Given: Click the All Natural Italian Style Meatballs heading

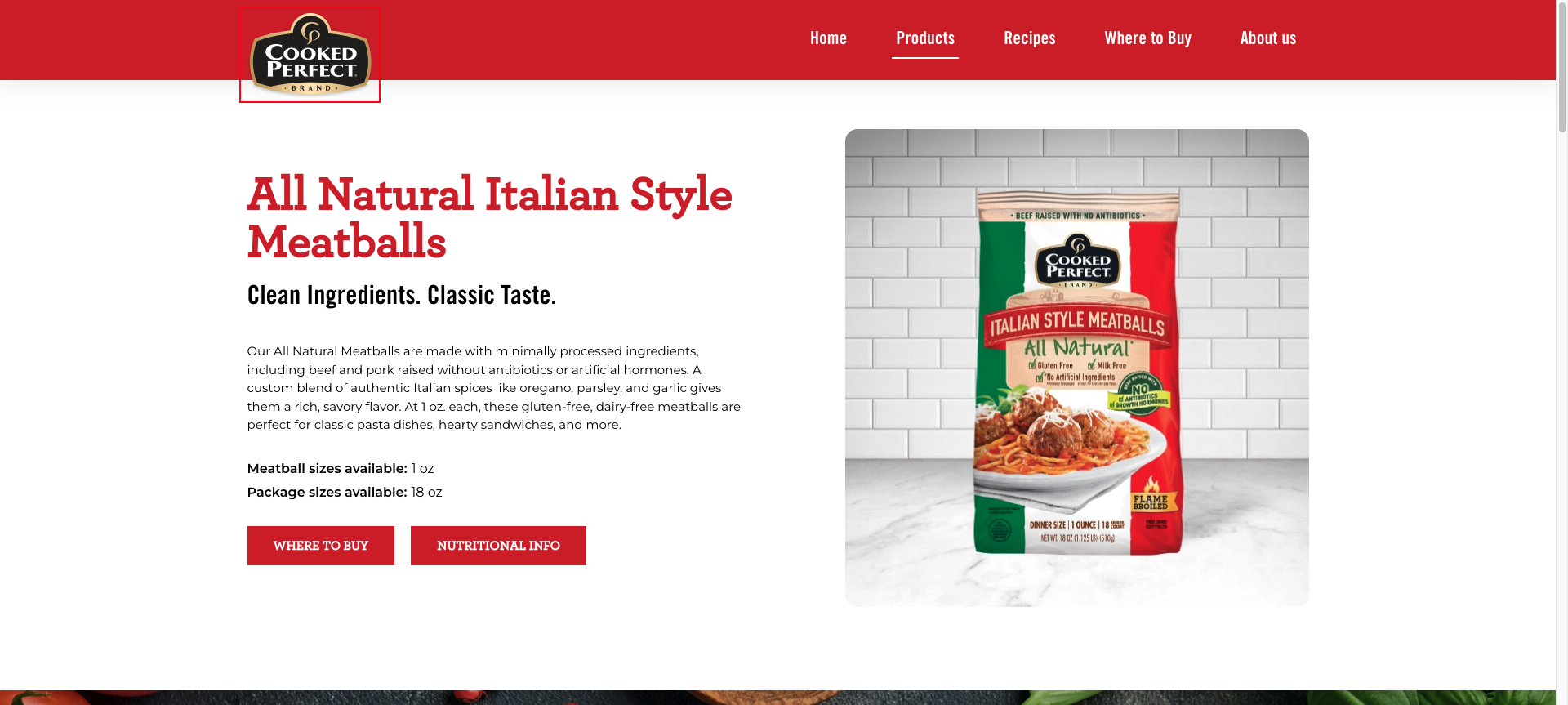Looking at the screenshot, I should click(489, 217).
